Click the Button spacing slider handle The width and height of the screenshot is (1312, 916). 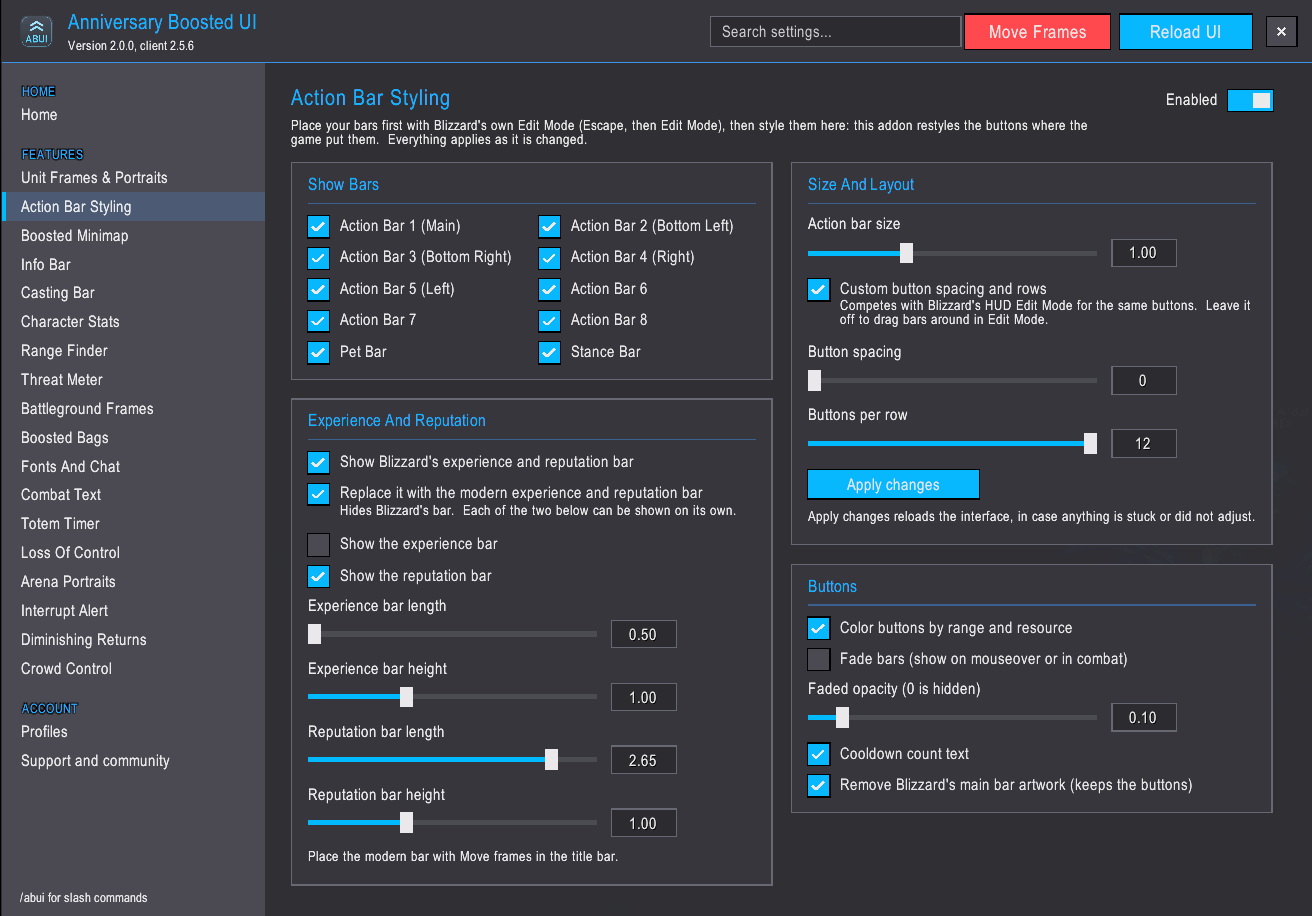pyautogui.click(x=814, y=381)
